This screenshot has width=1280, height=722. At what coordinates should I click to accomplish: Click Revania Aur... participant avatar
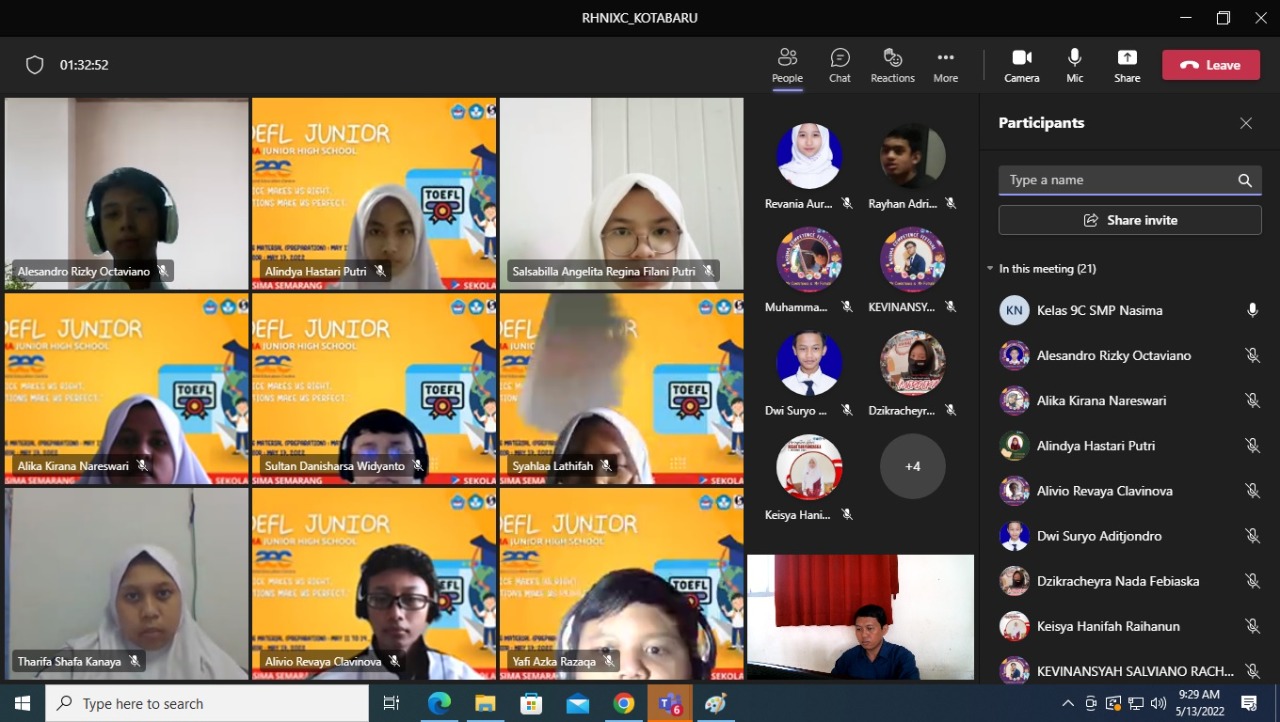coord(809,156)
